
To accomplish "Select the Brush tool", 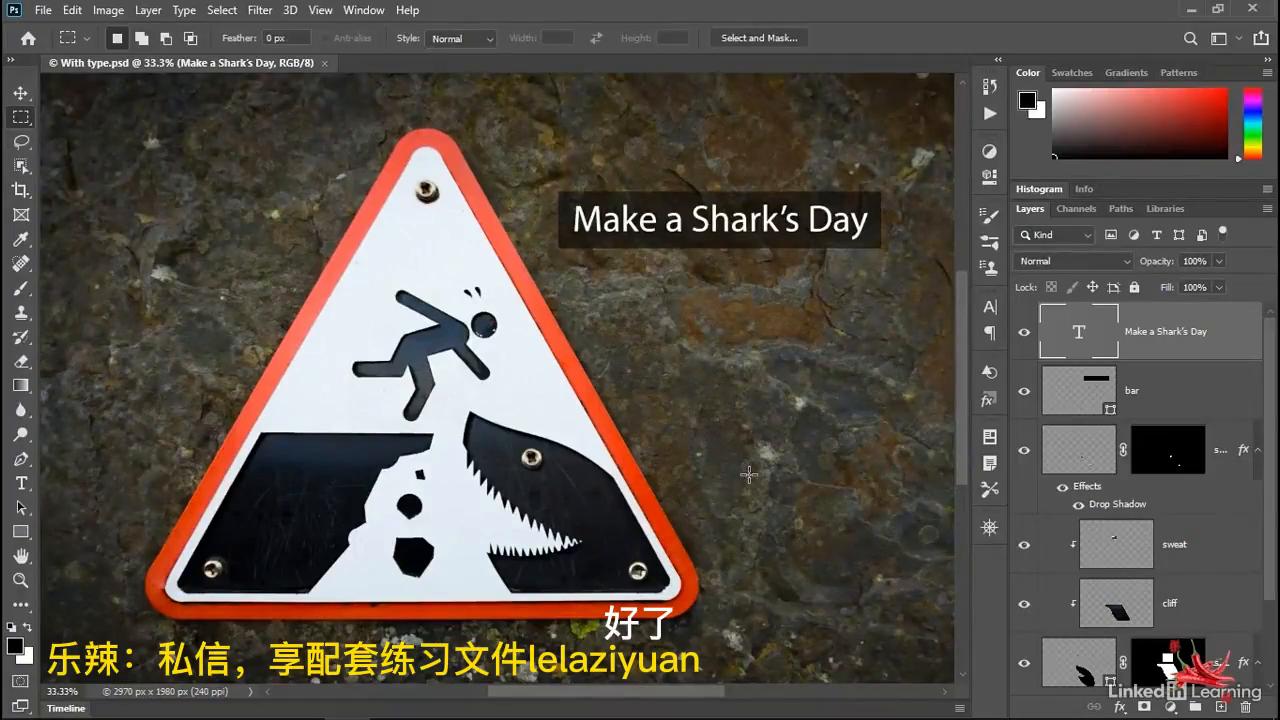I will point(21,288).
